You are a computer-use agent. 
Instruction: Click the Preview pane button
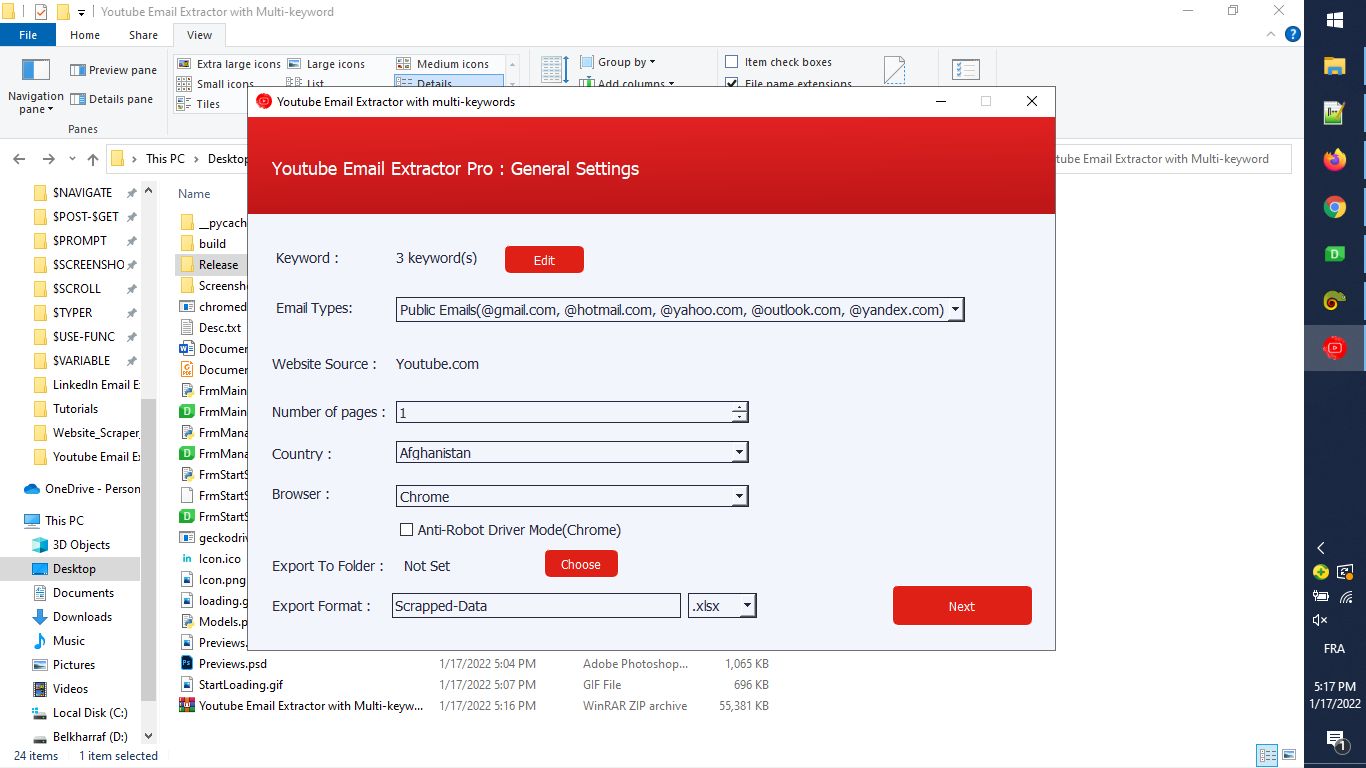click(113, 70)
